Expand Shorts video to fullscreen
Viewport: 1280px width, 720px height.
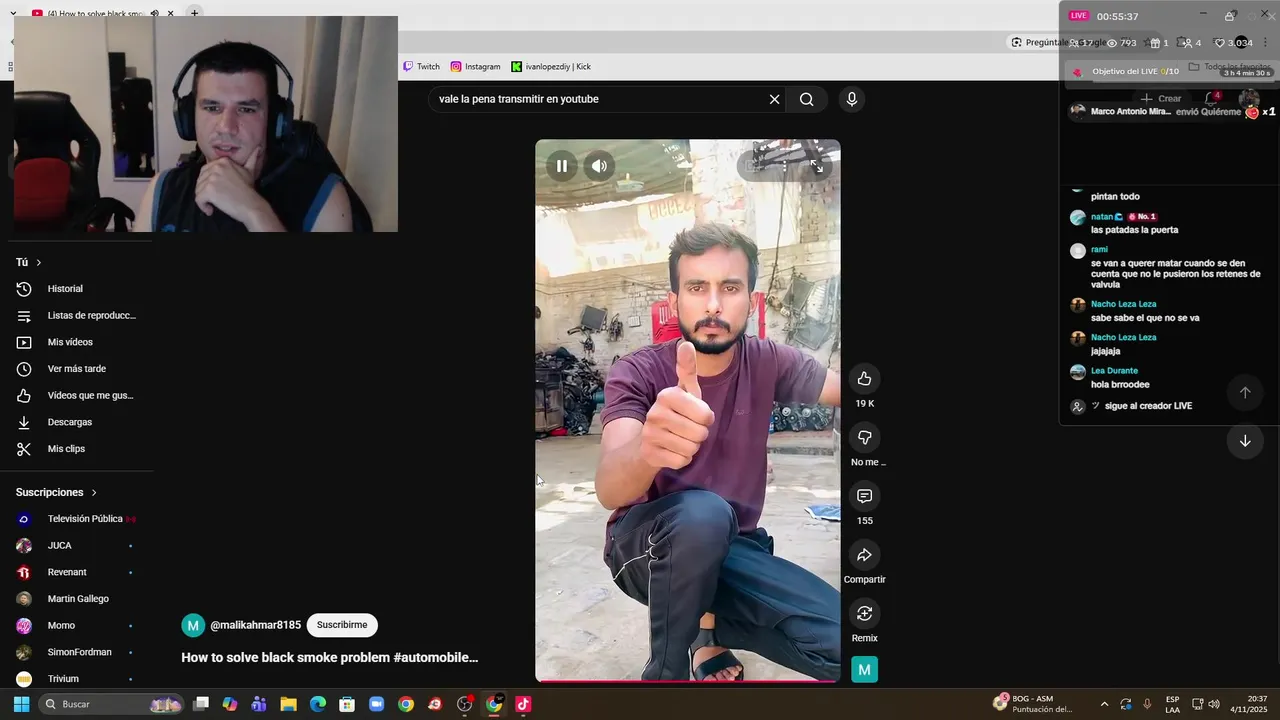click(x=817, y=166)
